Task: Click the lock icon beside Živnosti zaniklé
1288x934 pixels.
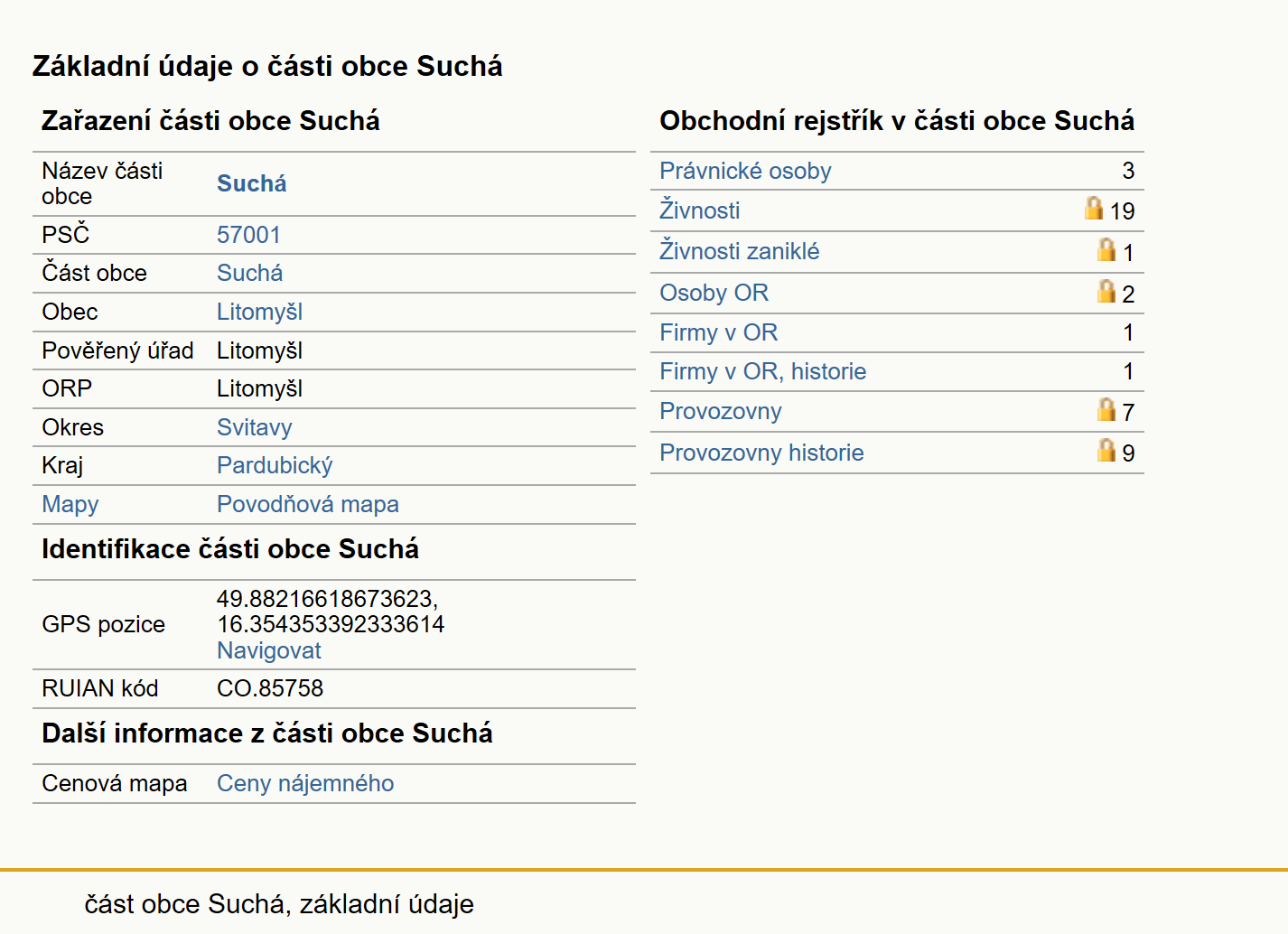Action: [x=1106, y=249]
